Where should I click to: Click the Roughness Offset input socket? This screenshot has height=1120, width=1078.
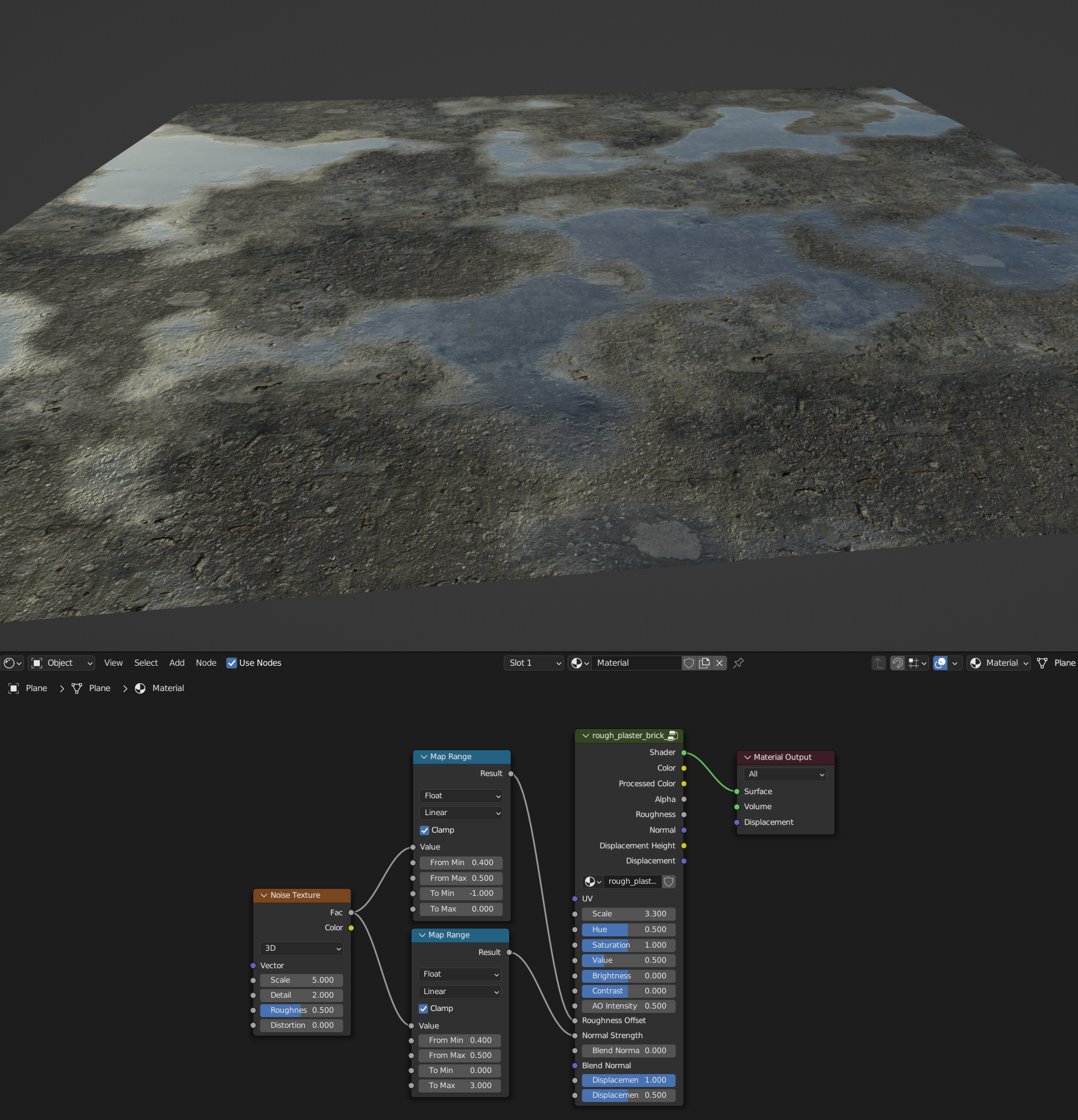pos(575,1021)
